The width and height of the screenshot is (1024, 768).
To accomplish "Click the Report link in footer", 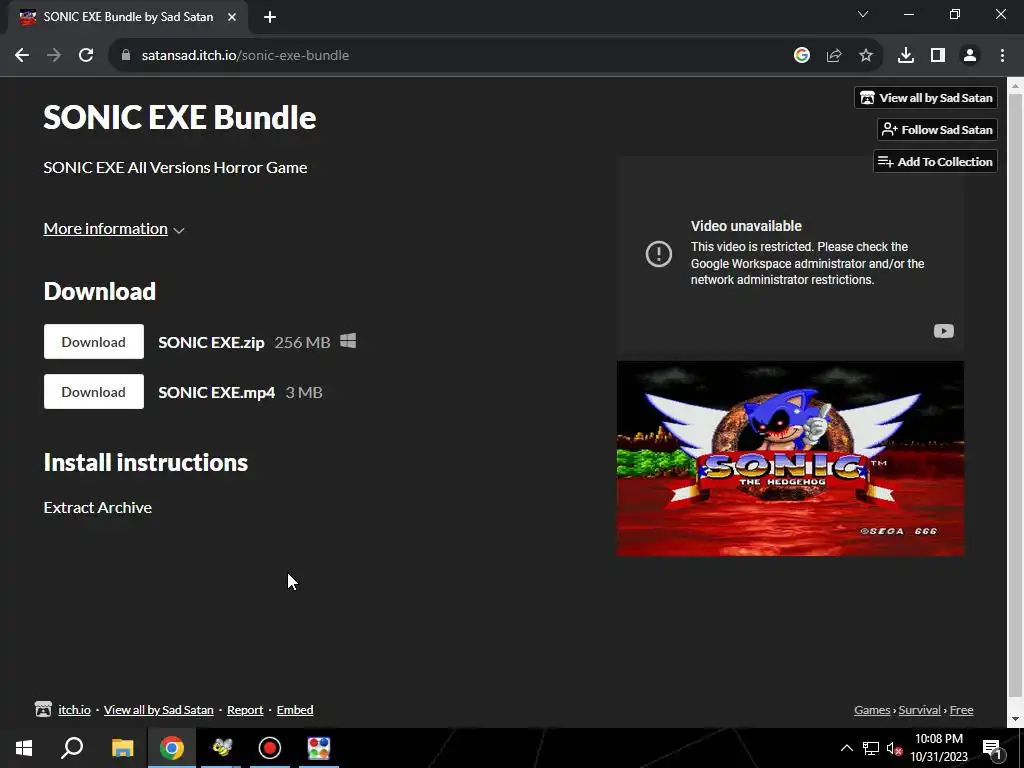I will coord(245,710).
